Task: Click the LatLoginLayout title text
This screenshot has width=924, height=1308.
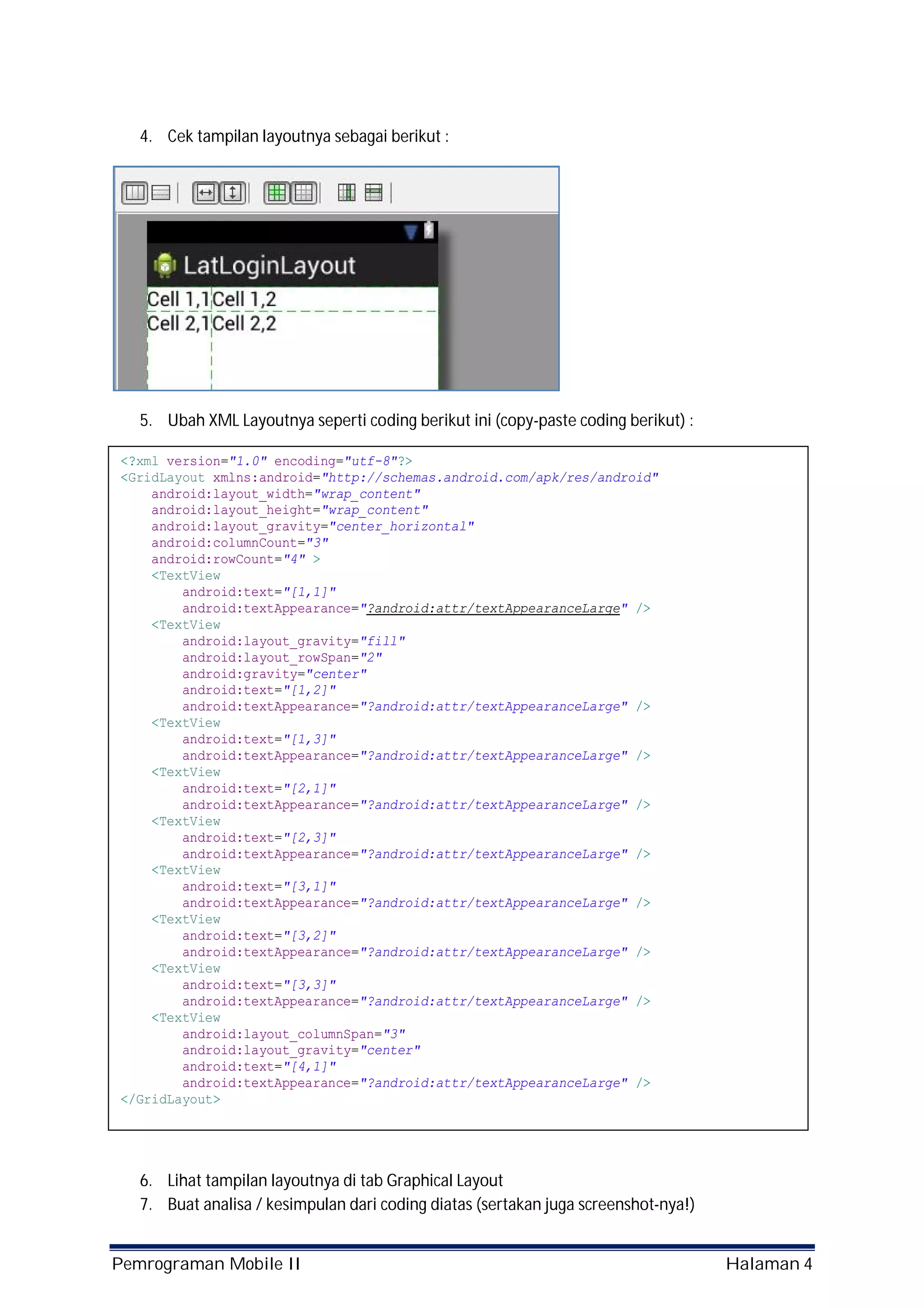Action: point(269,266)
